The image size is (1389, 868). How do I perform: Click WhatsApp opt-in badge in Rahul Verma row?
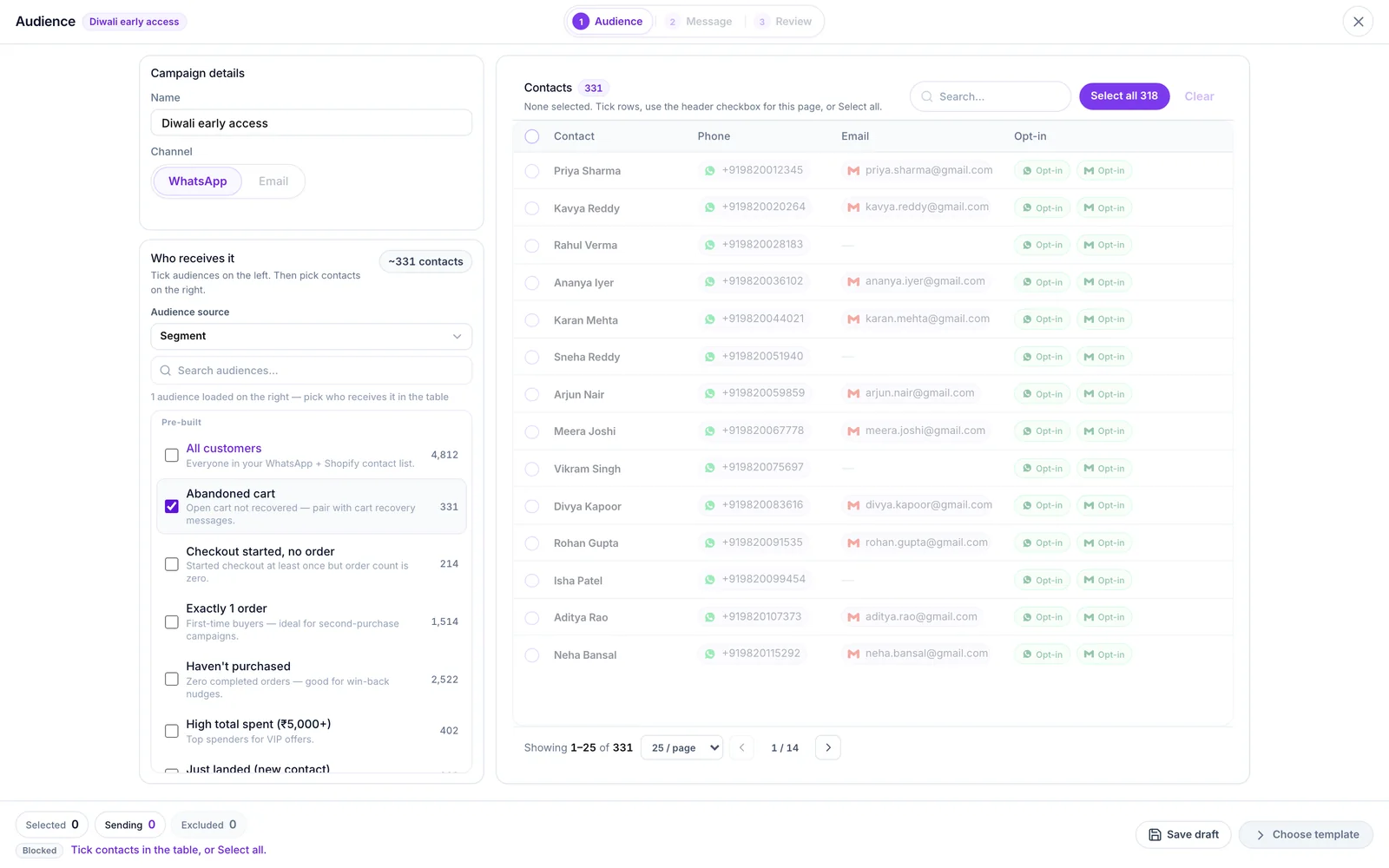[x=1043, y=246]
